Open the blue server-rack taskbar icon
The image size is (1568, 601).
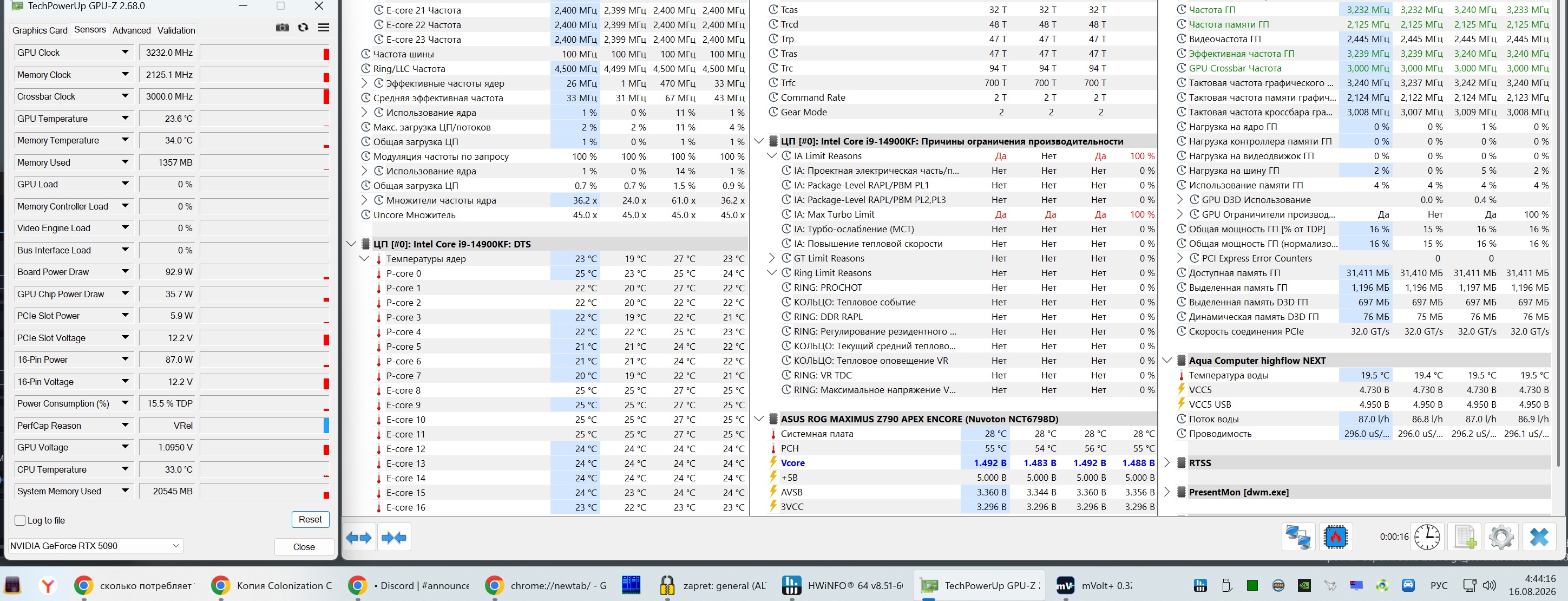pyautogui.click(x=631, y=586)
